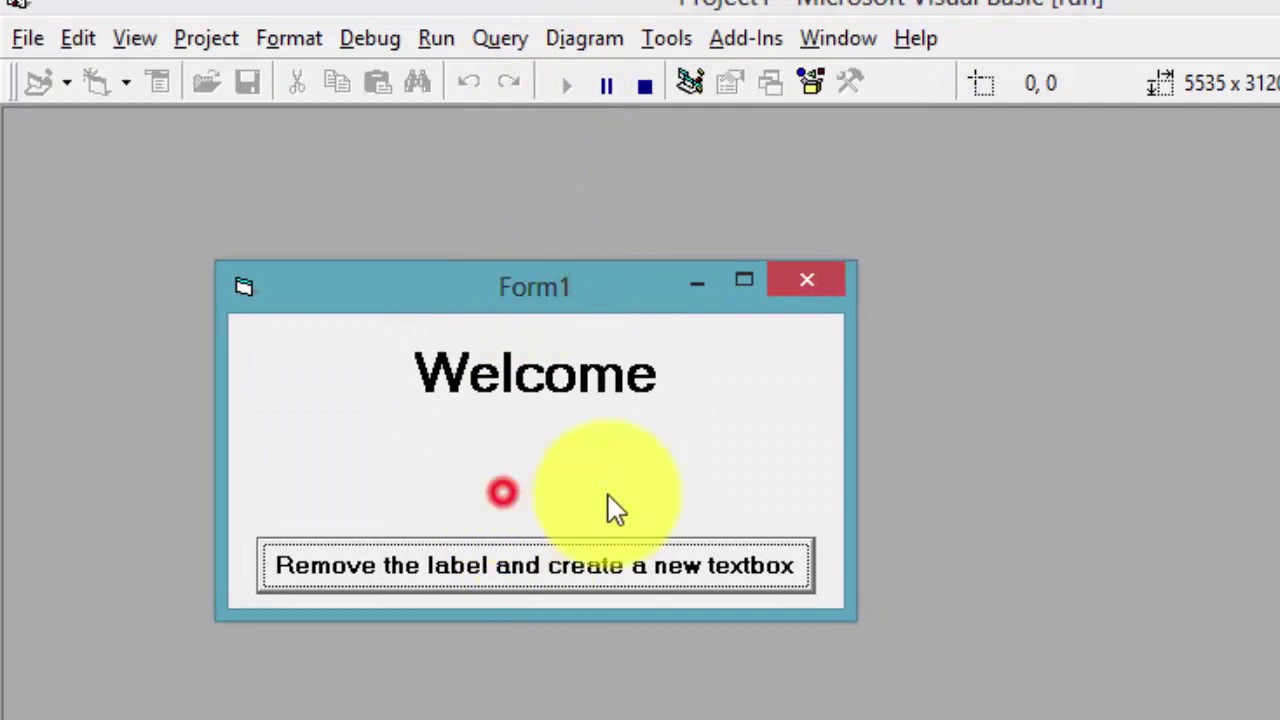Click the Form1 window system icon

pyautogui.click(x=244, y=287)
